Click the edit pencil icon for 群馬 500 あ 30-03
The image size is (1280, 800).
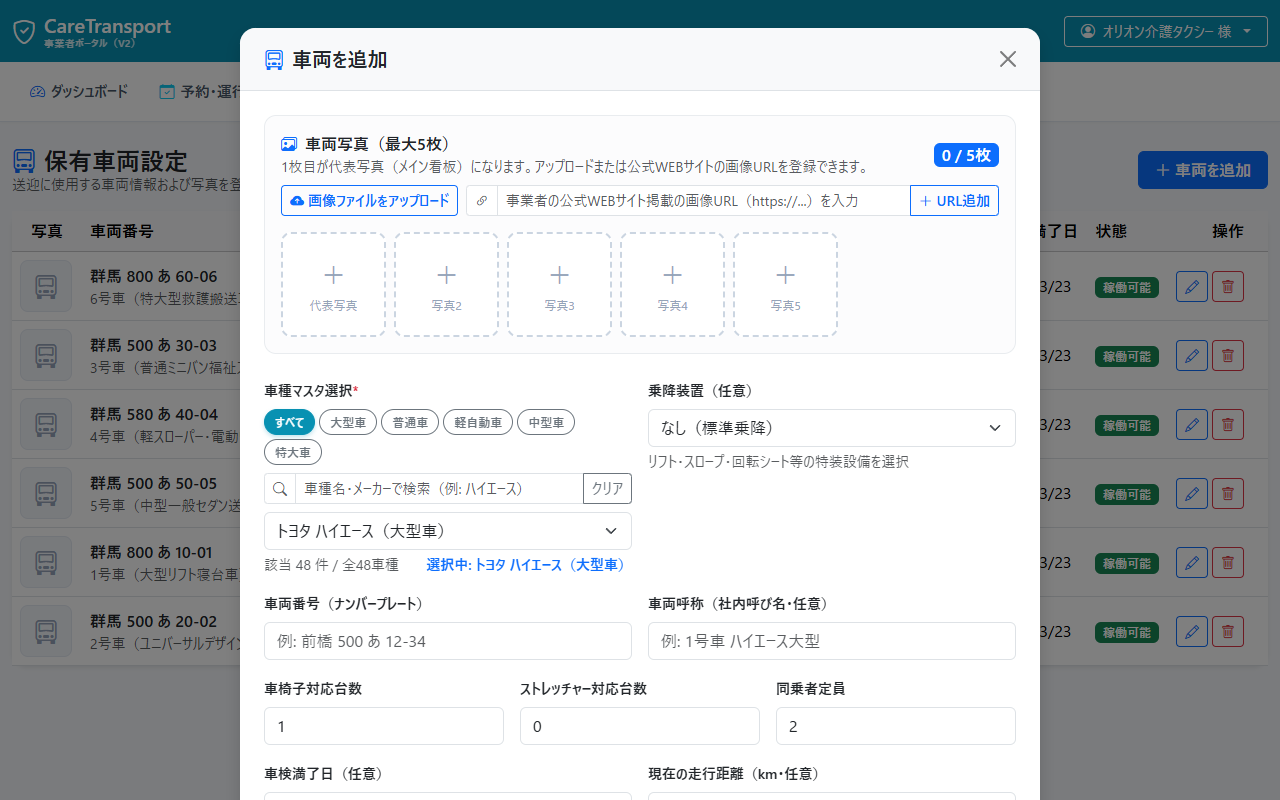(1192, 356)
